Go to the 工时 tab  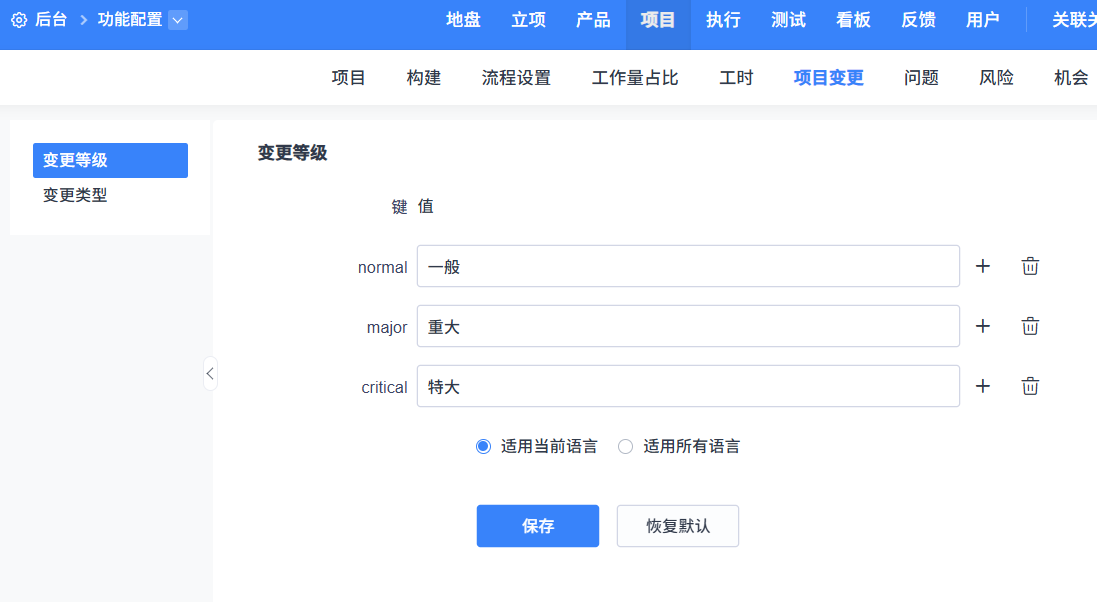point(736,78)
